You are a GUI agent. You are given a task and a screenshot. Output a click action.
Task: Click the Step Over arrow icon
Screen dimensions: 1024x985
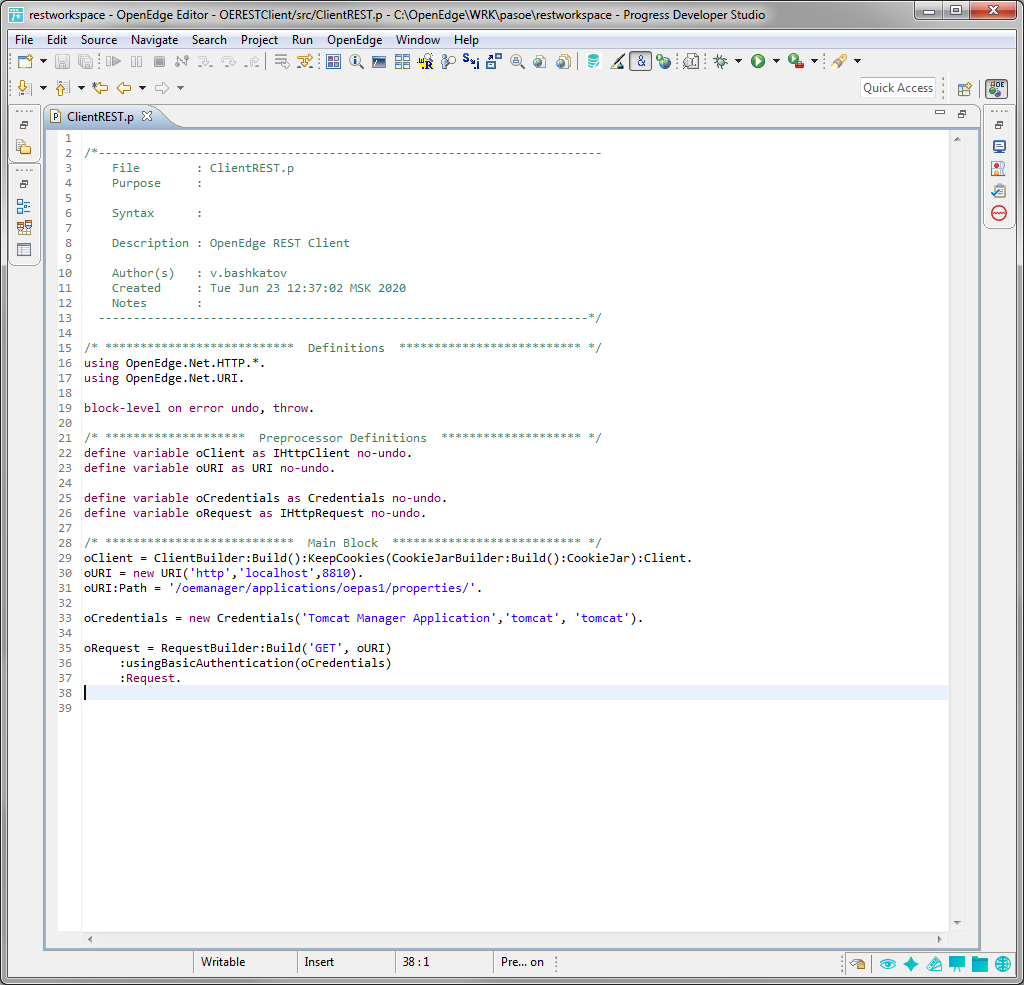[x=228, y=61]
